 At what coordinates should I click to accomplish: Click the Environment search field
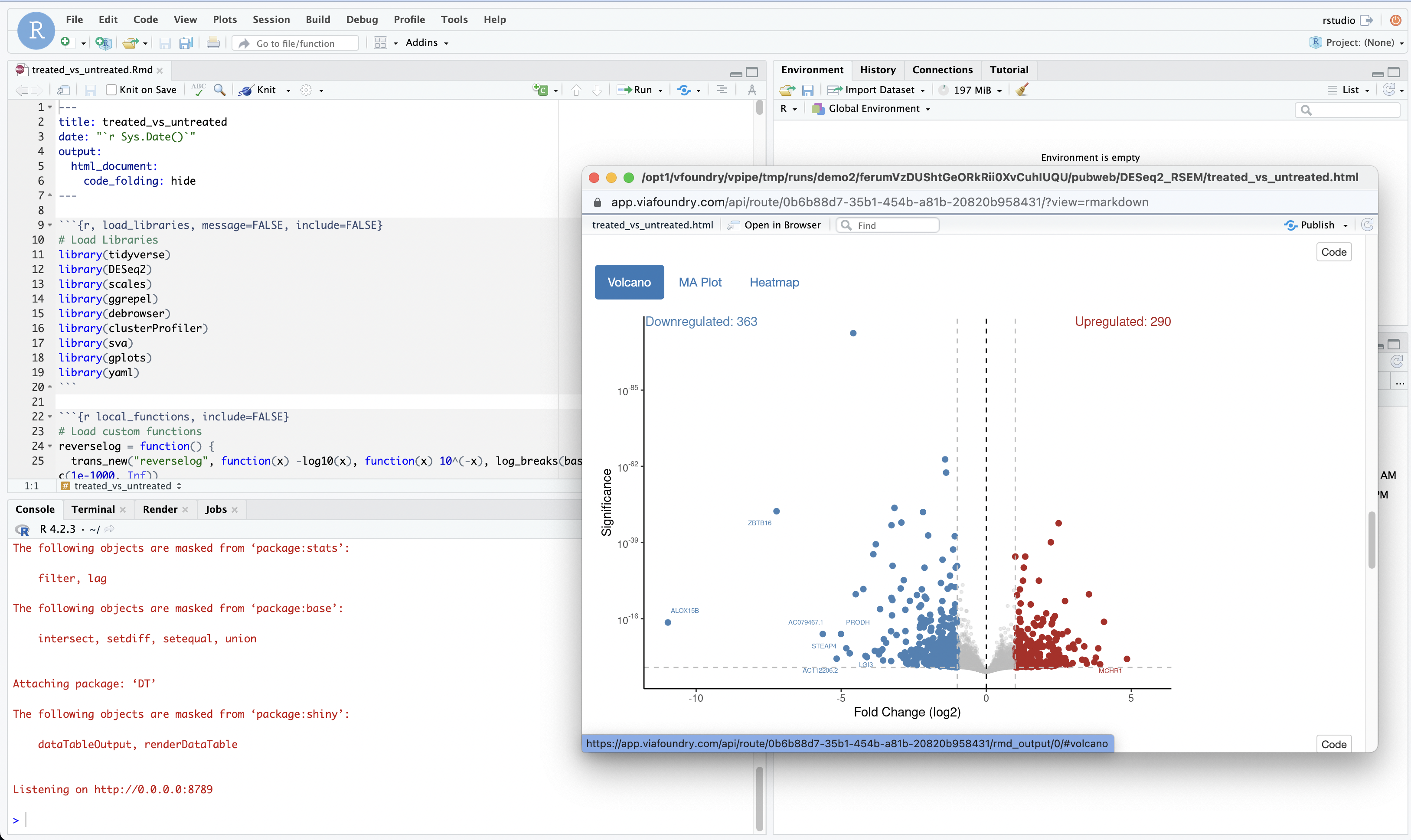click(1348, 110)
